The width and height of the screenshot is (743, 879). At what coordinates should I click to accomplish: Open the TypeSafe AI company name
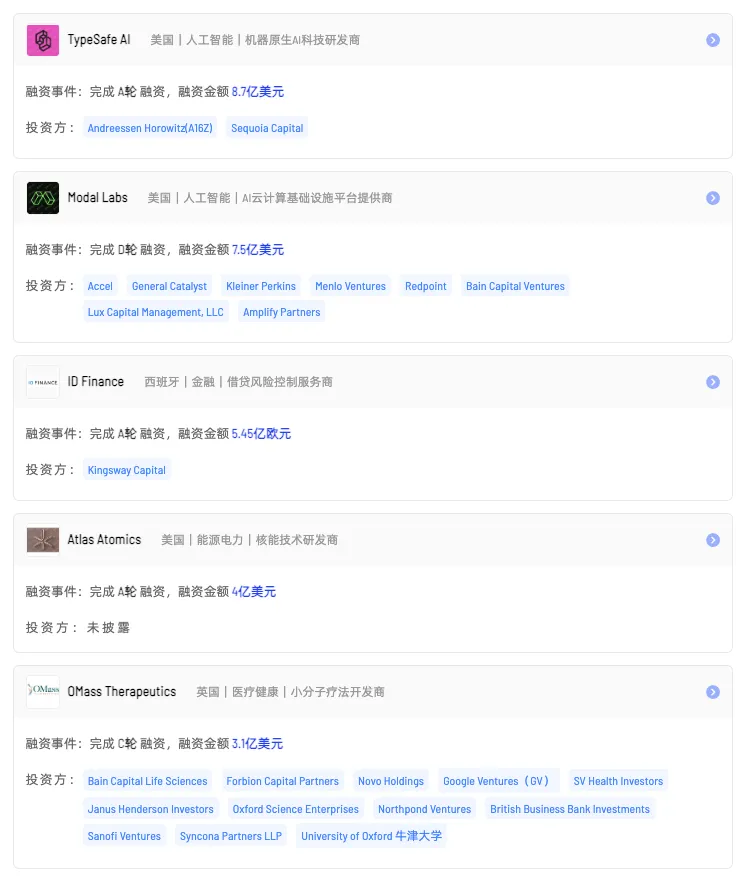click(99, 40)
